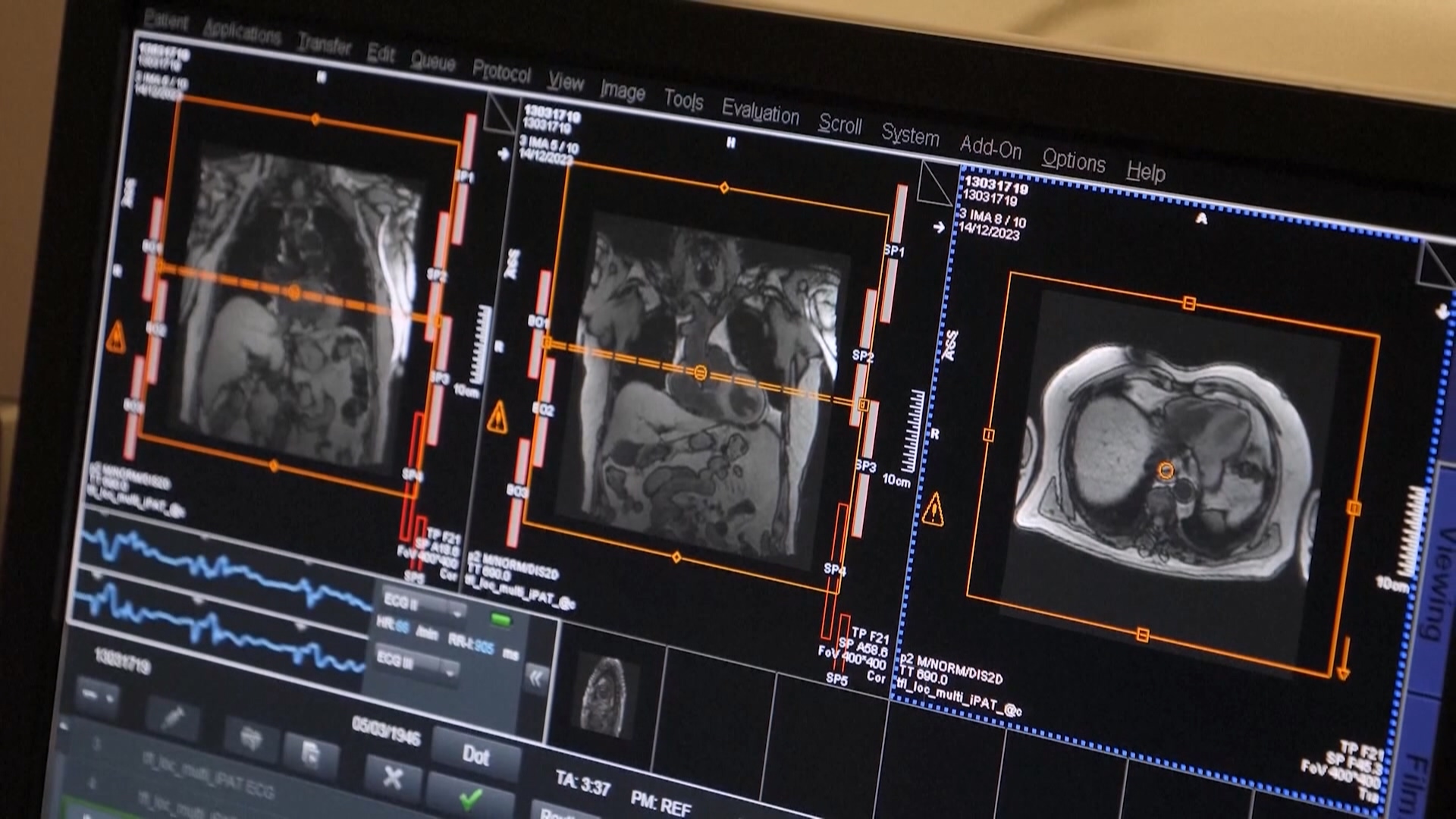Open the ECG II lead dropdown
The image size is (1456, 819).
click(422, 606)
